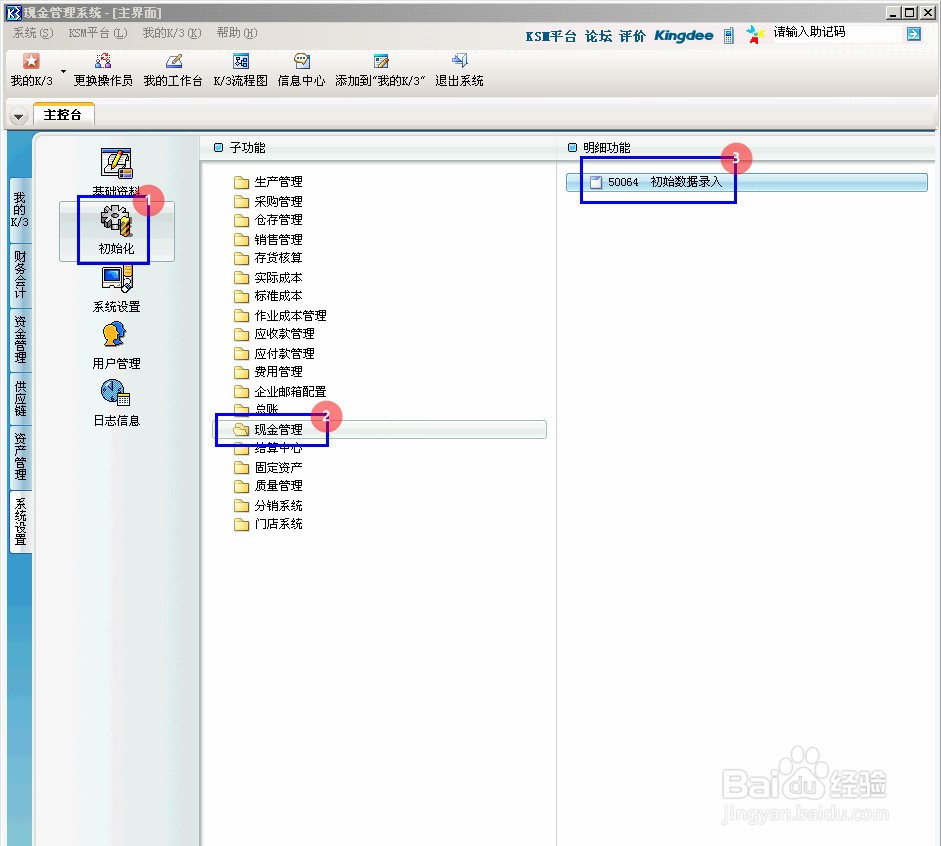This screenshot has height=846, width=941.
Task: Select the 分销系统 folder
Action: 268,505
